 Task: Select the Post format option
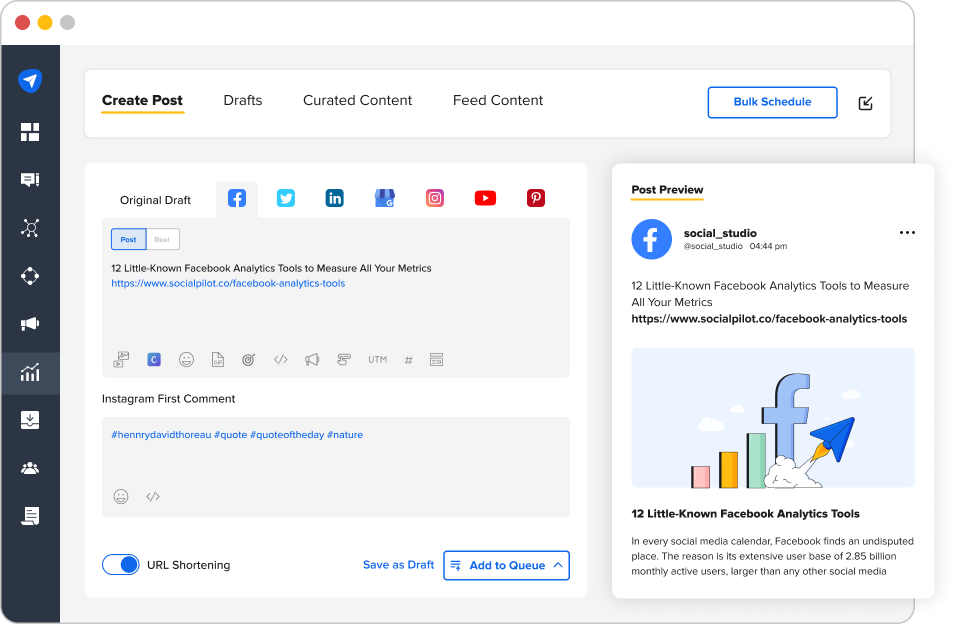click(x=128, y=239)
